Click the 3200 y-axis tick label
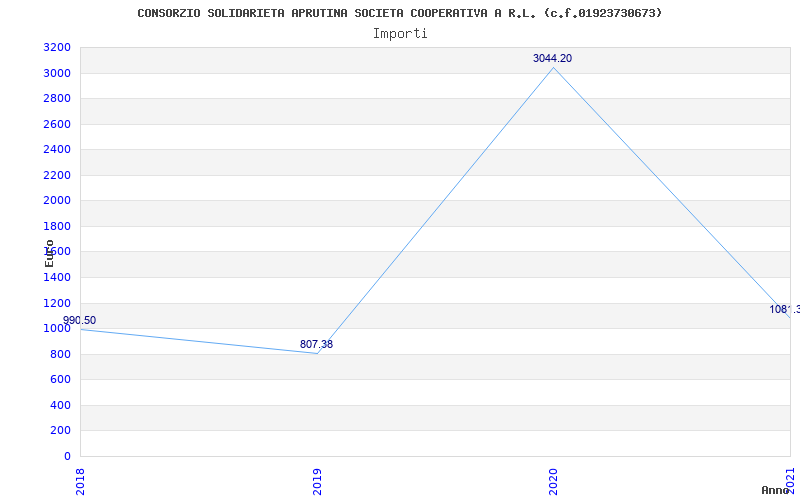This screenshot has height=500, width=800. [x=57, y=47]
